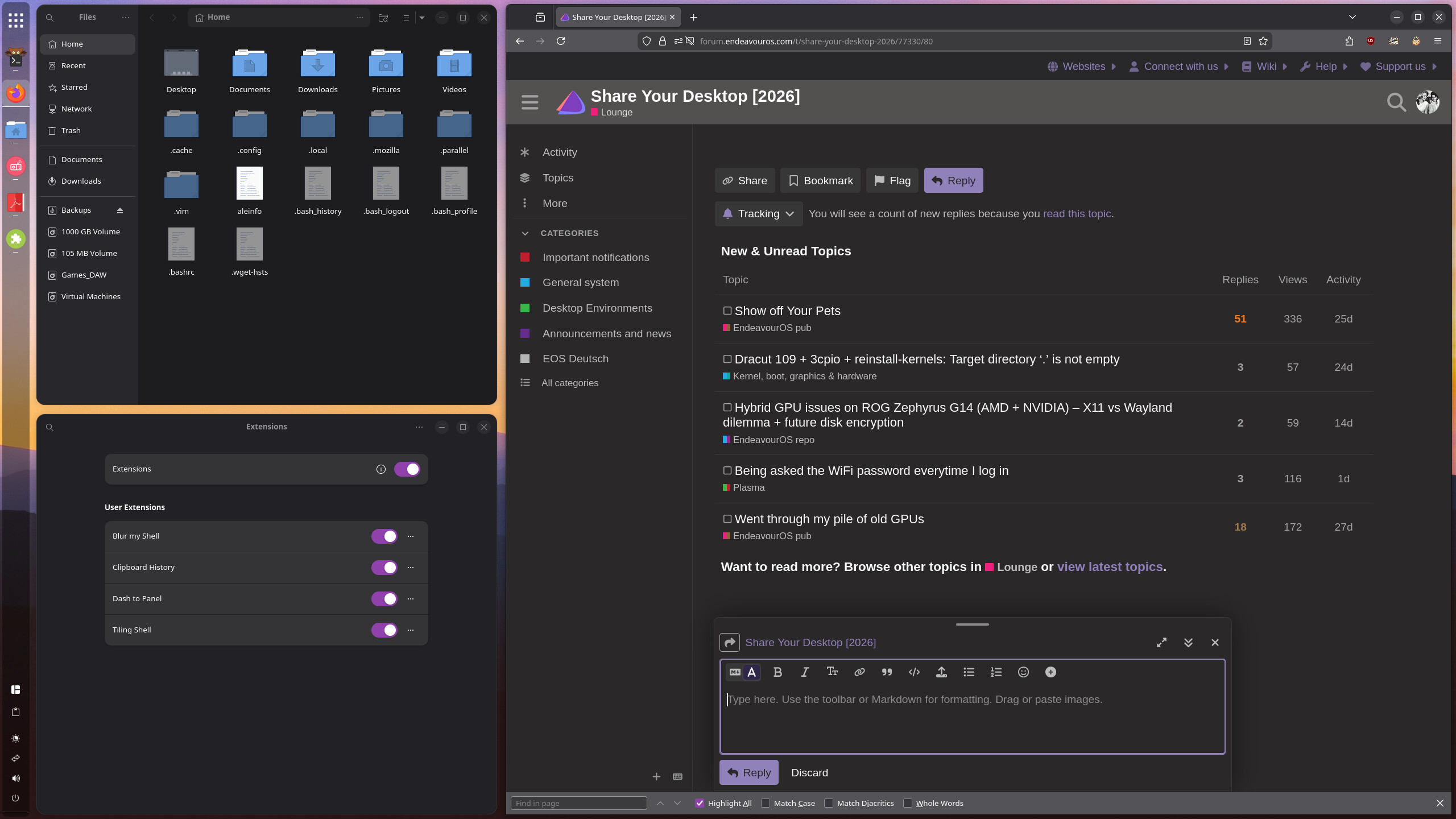Reload the page in Firefox
Screen dimensions: 1456x819
[x=561, y=41]
